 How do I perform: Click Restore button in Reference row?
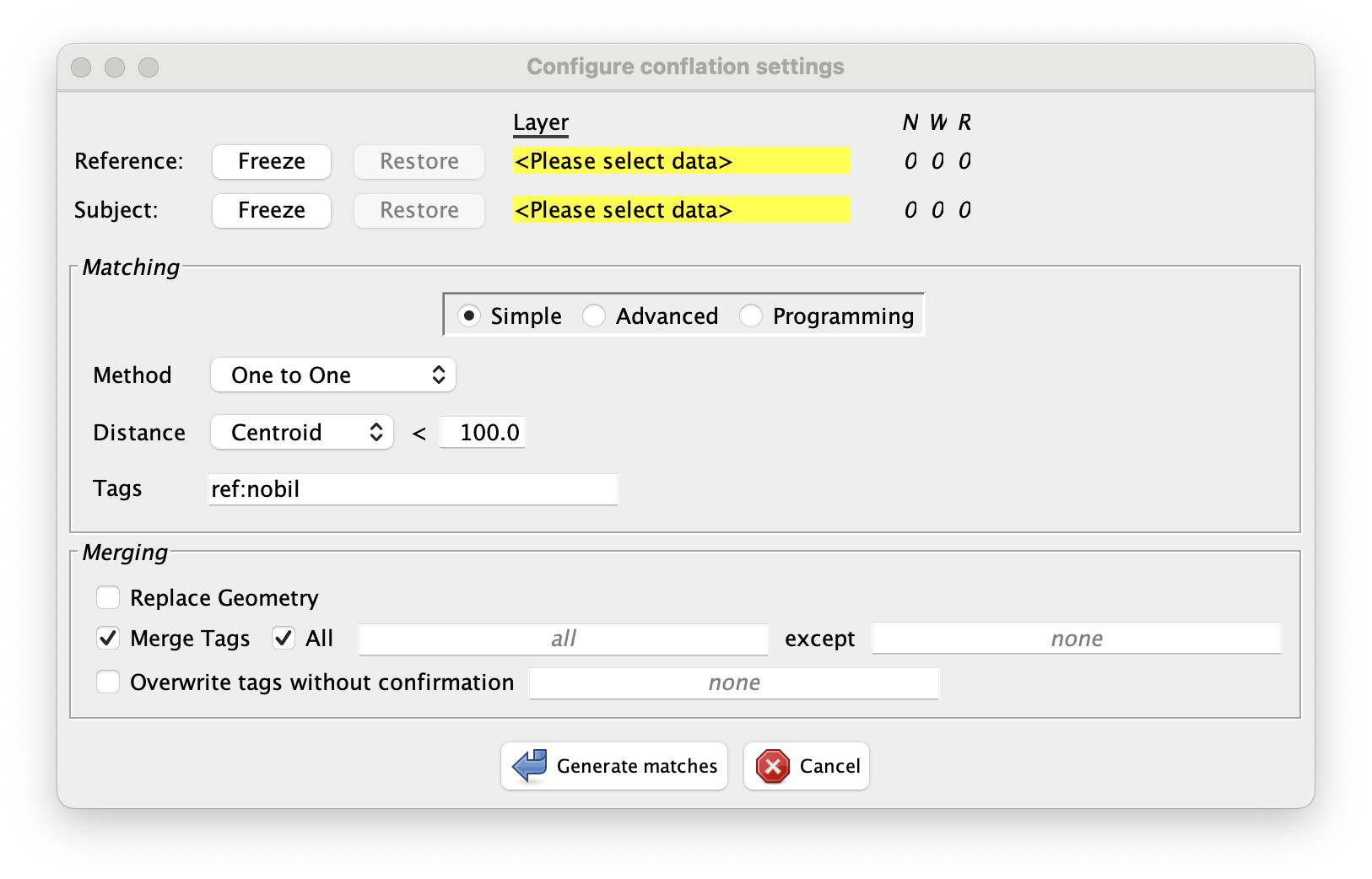(x=419, y=161)
